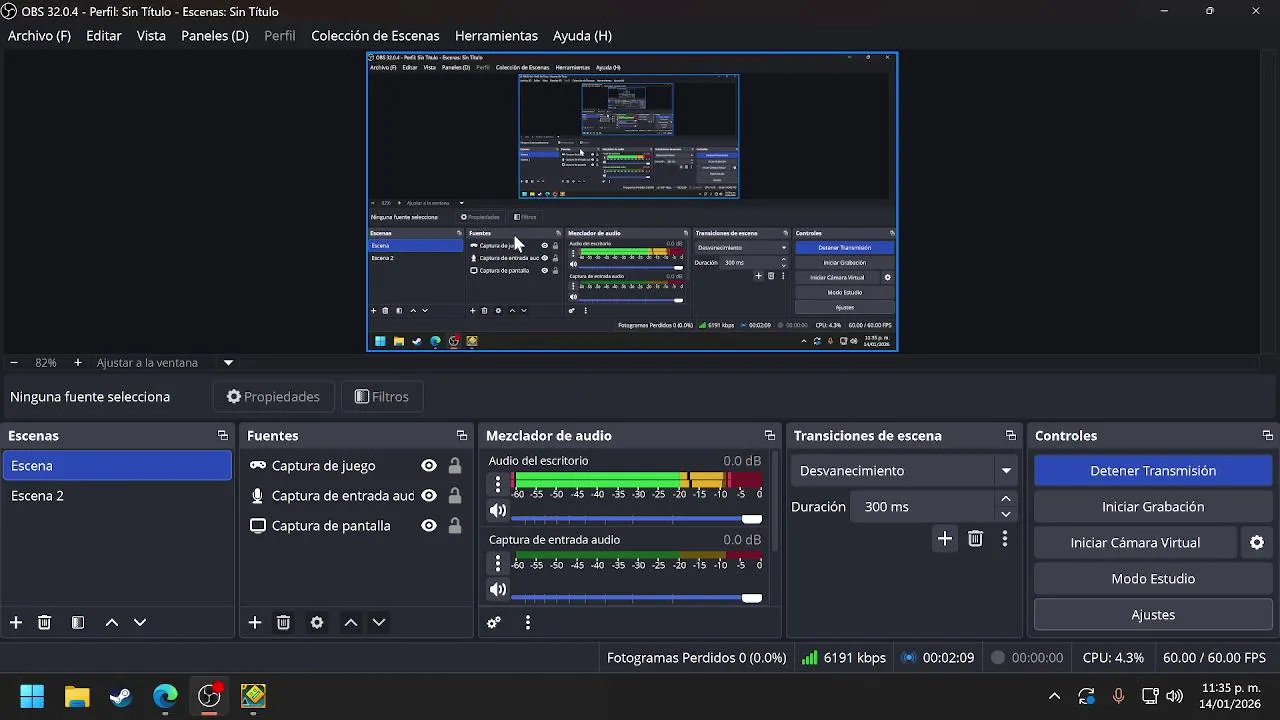This screenshot has width=1280, height=720.
Task: Open the Herramientas menu
Action: click(x=496, y=35)
